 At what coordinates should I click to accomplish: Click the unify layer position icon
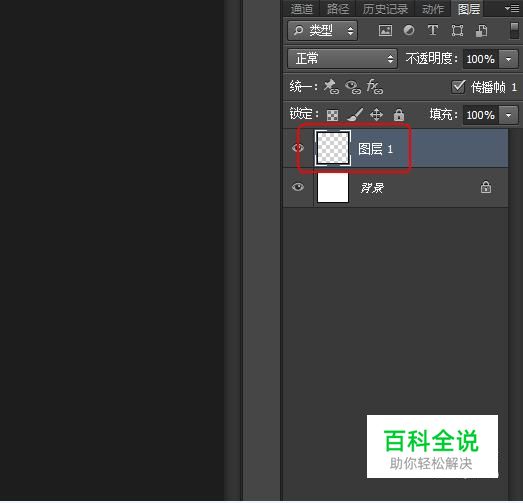tap(331, 87)
